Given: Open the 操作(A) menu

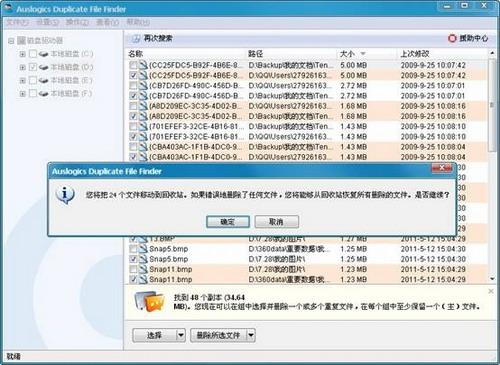Looking at the screenshot, I should click(77, 23).
